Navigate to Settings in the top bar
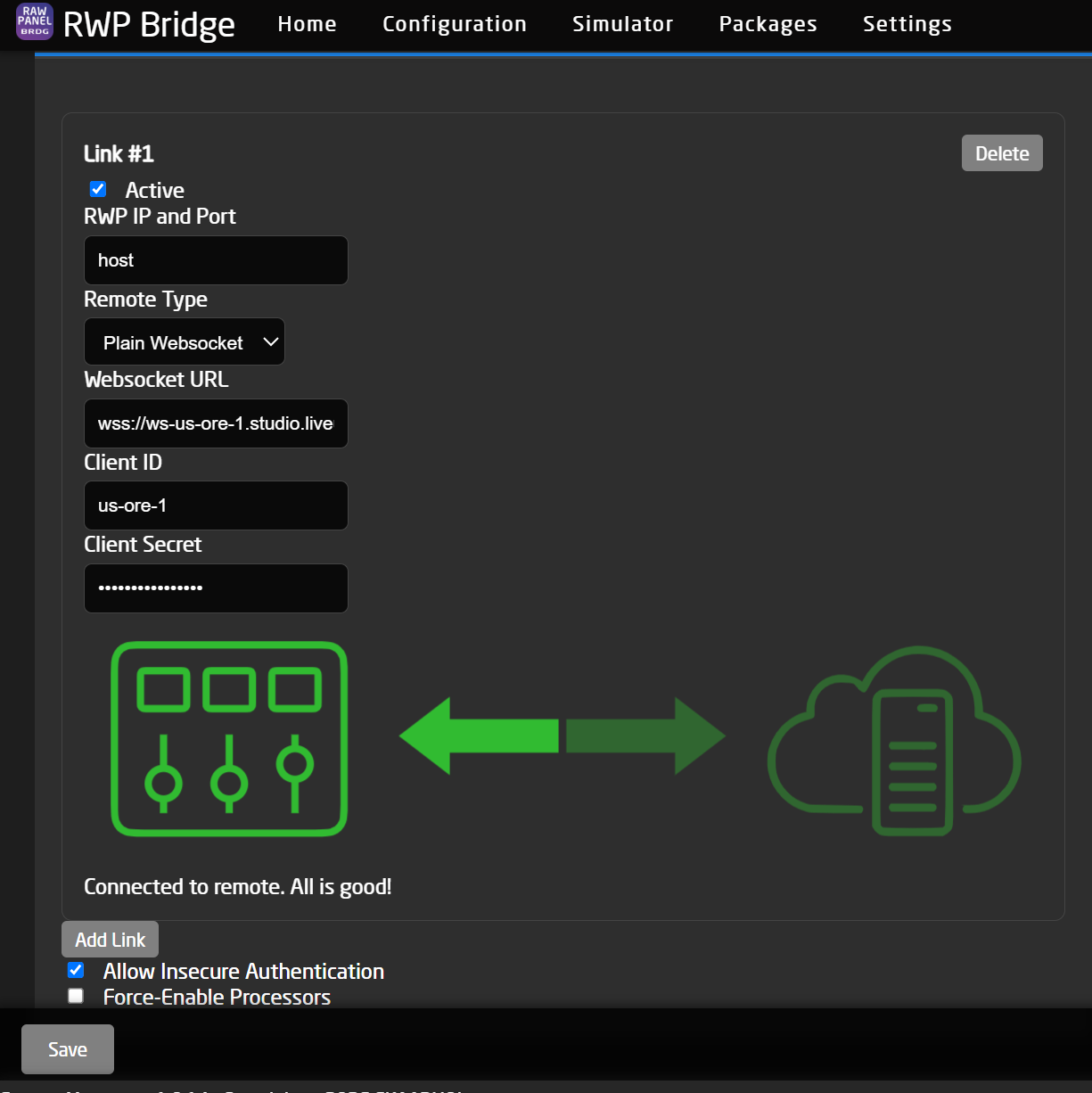This screenshot has width=1092, height=1093. pyautogui.click(x=907, y=24)
